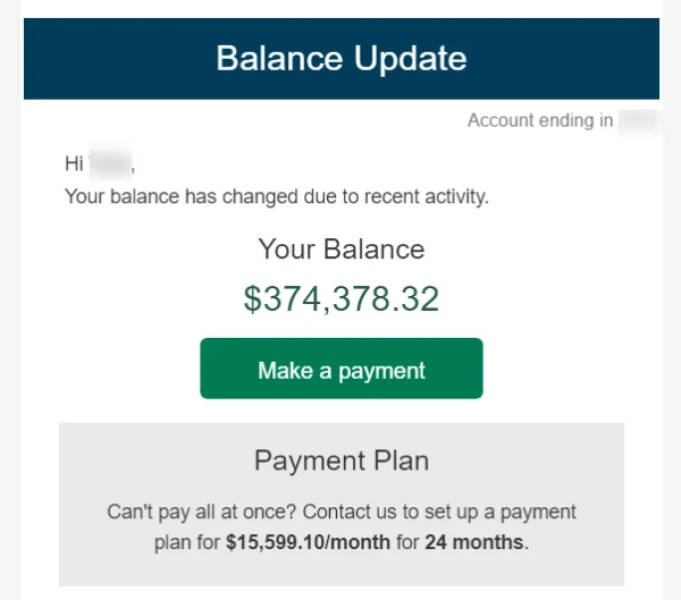Click the blurred account number

[x=637, y=121]
